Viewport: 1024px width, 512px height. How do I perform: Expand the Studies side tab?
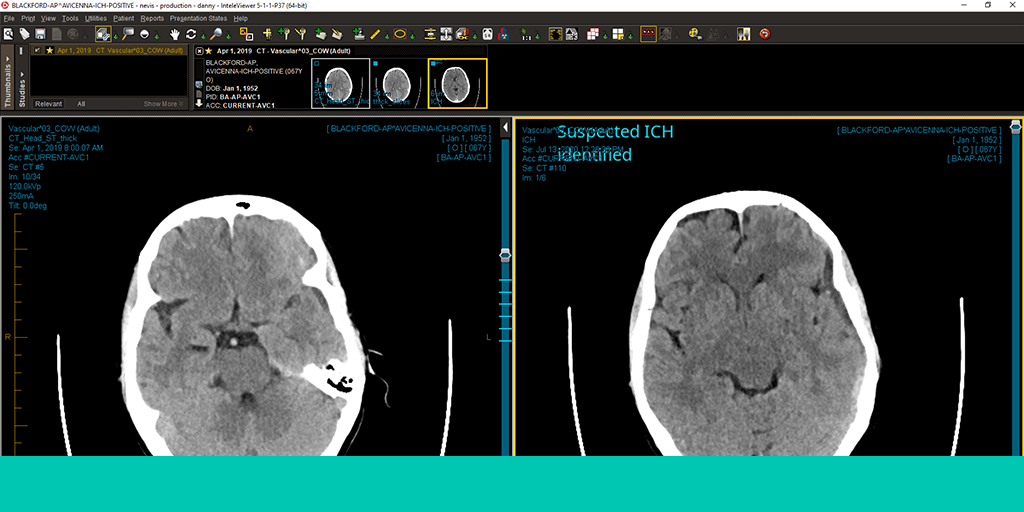(22, 88)
